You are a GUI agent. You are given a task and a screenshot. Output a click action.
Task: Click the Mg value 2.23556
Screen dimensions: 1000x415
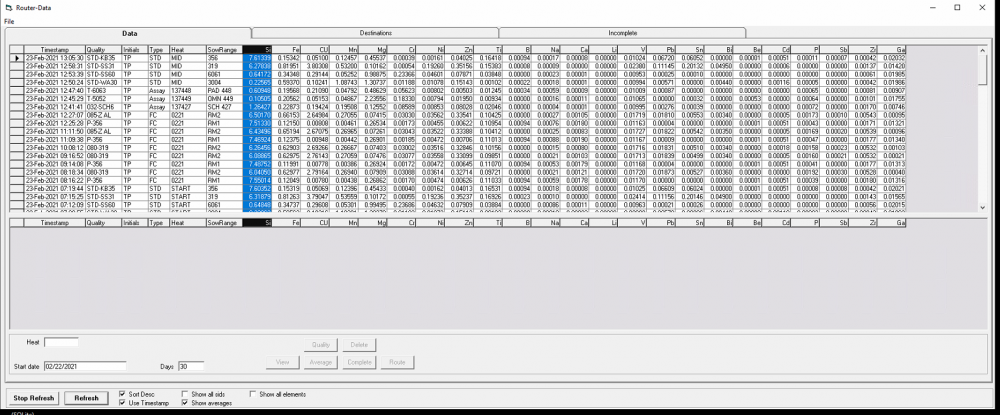[373, 98]
